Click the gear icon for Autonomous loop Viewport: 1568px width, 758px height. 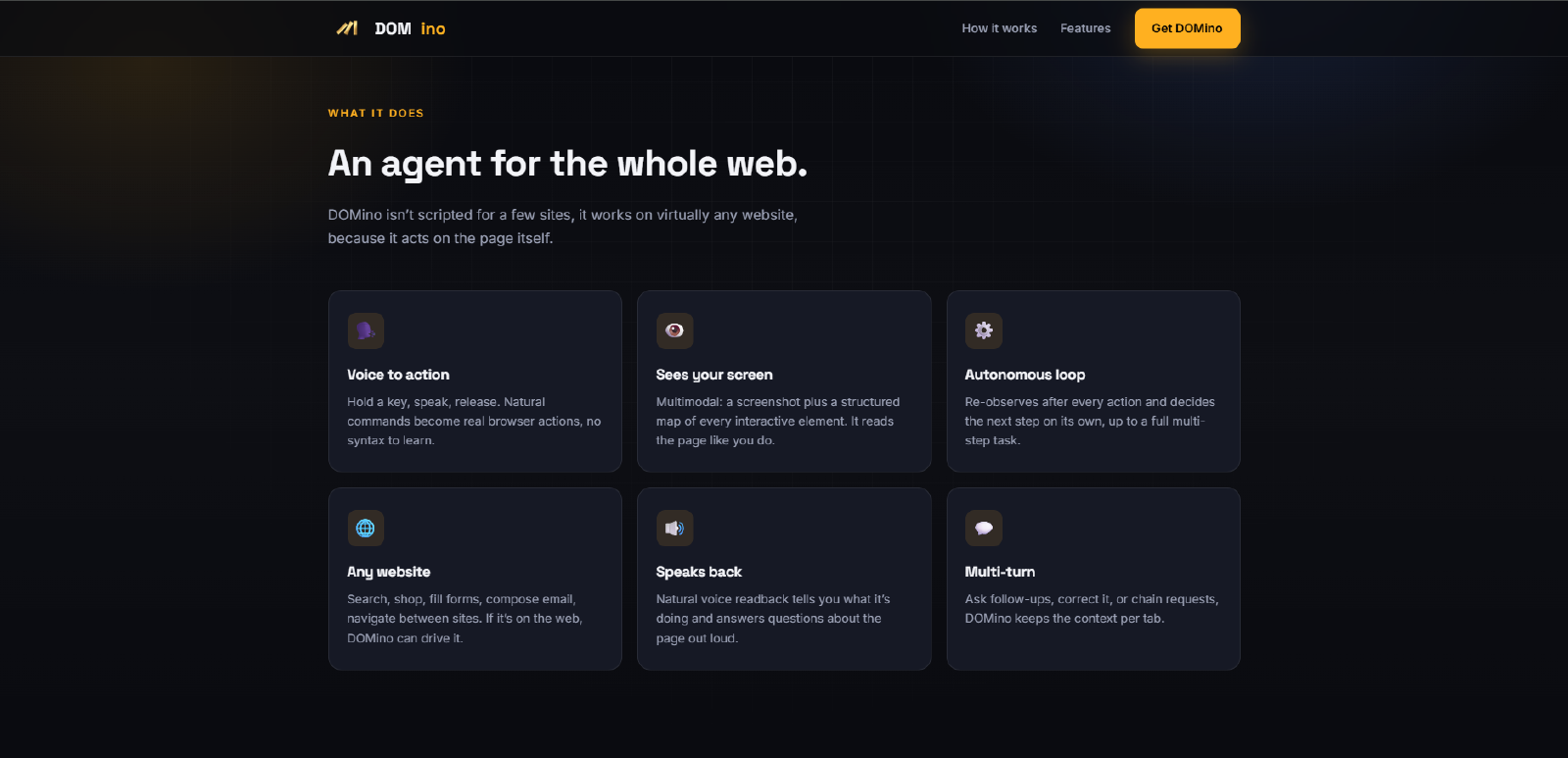click(983, 330)
